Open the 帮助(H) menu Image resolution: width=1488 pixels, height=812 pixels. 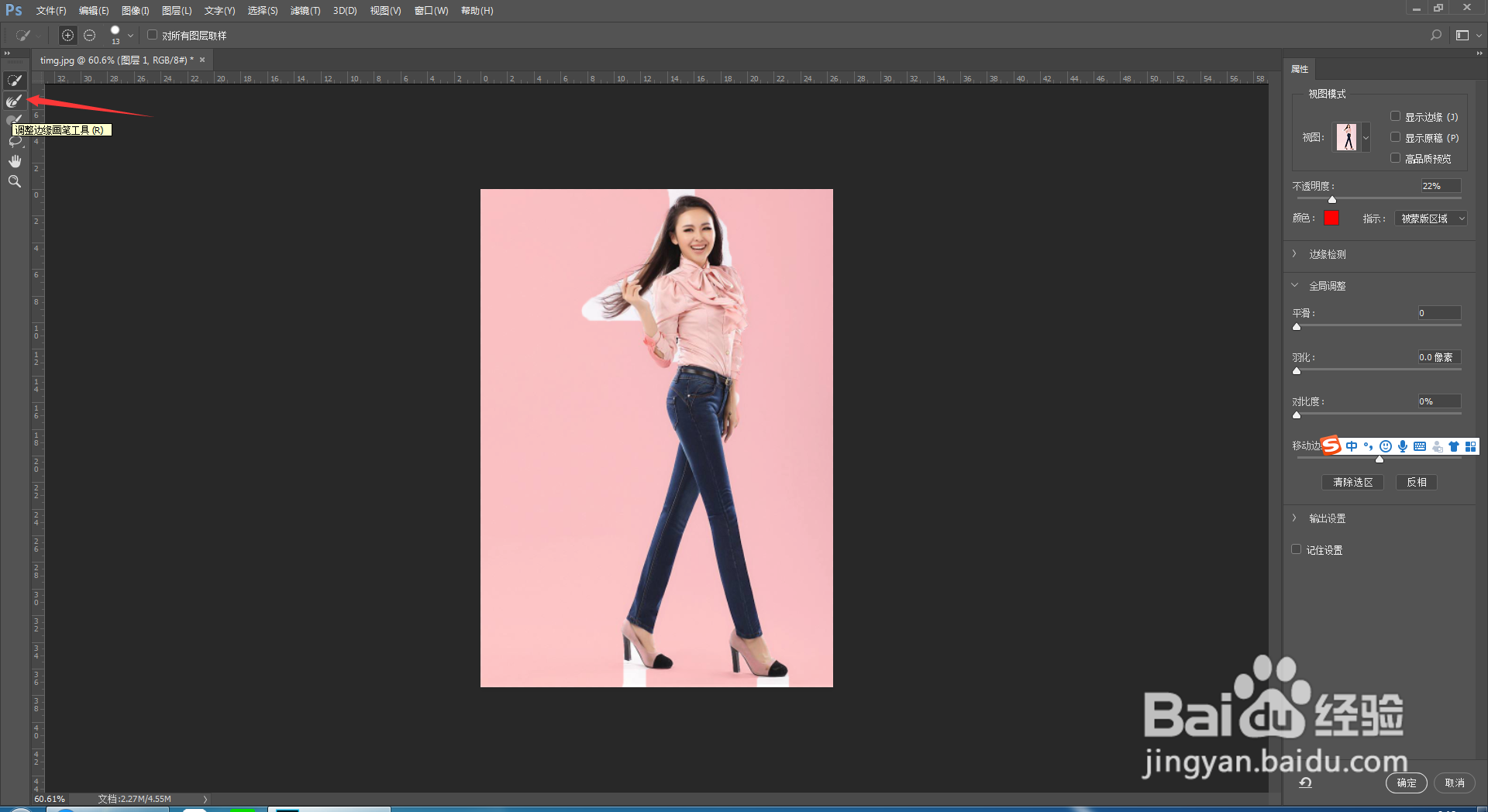(477, 11)
